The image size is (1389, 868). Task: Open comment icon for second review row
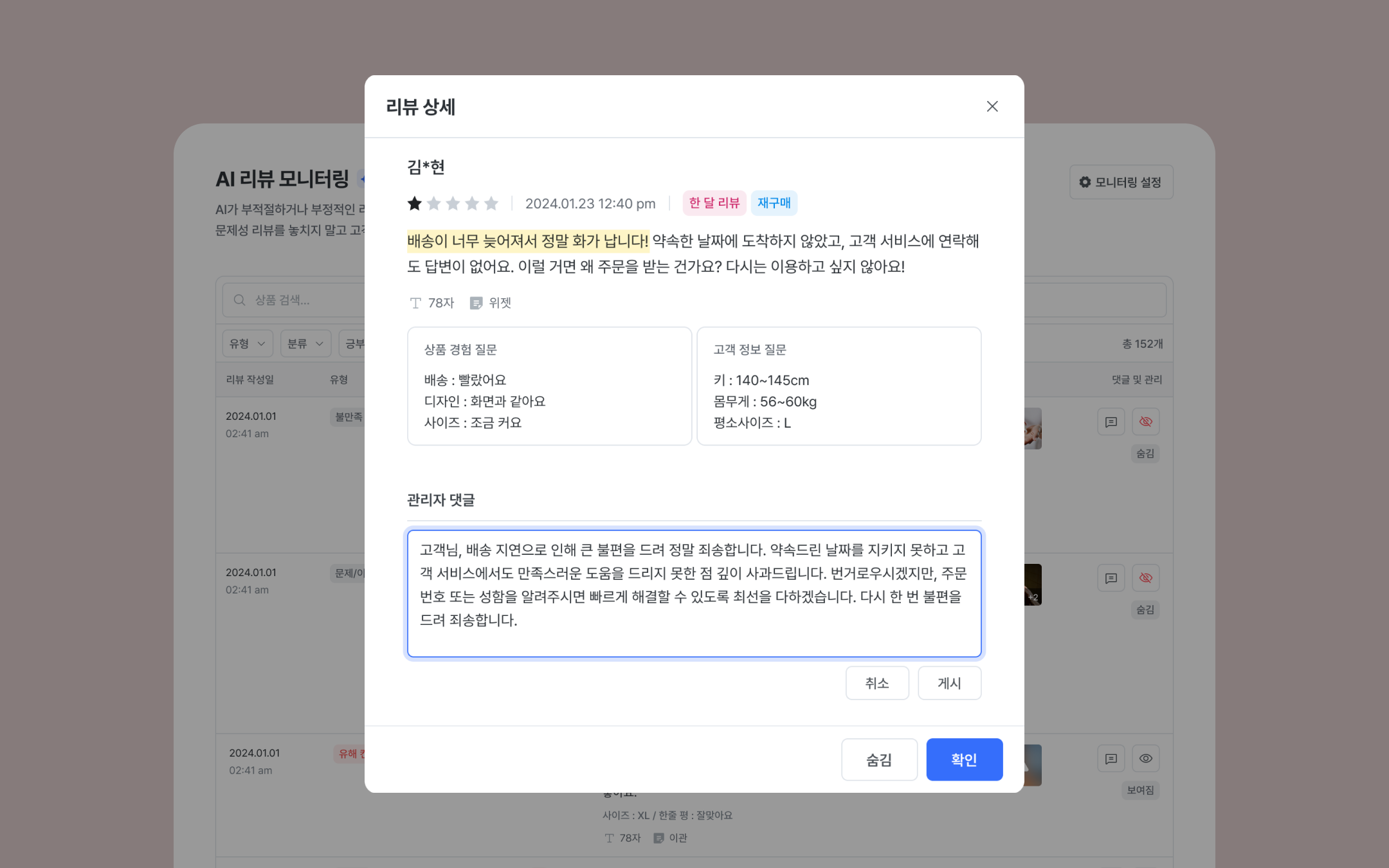[x=1111, y=578]
